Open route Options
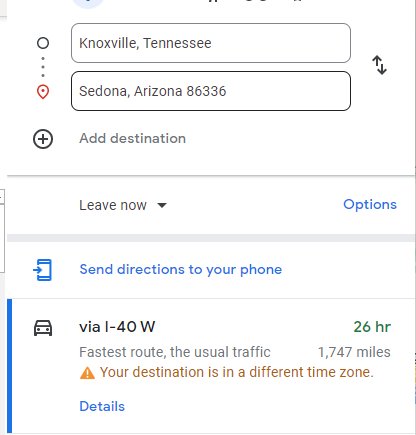Screen dimensions: 416x435 click(370, 204)
